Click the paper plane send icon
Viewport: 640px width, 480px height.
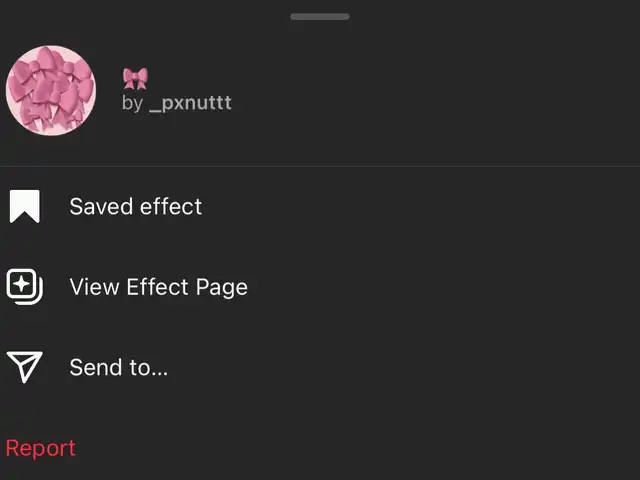tap(24, 367)
